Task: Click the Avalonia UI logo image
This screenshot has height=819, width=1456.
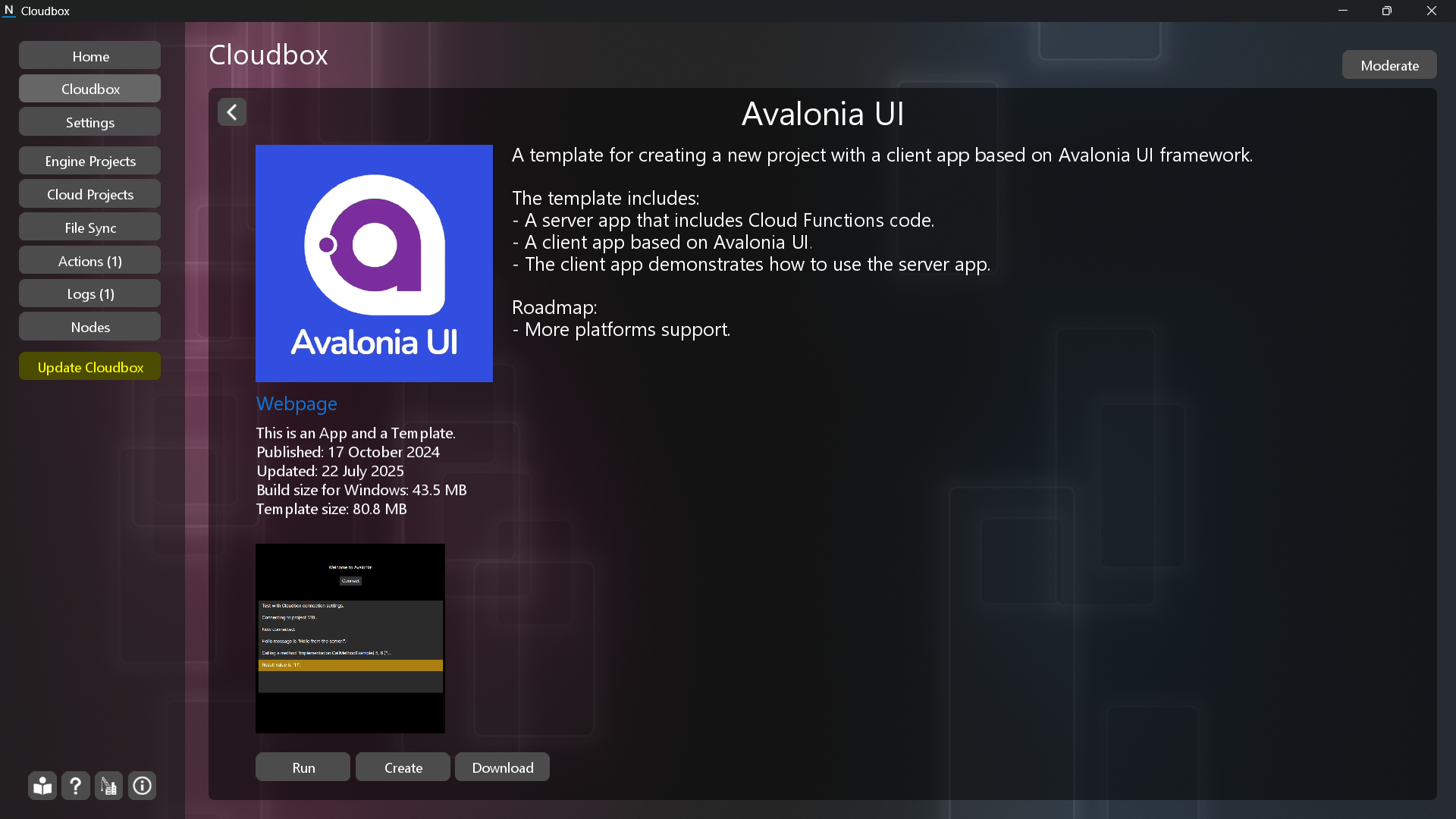Action: click(x=374, y=263)
